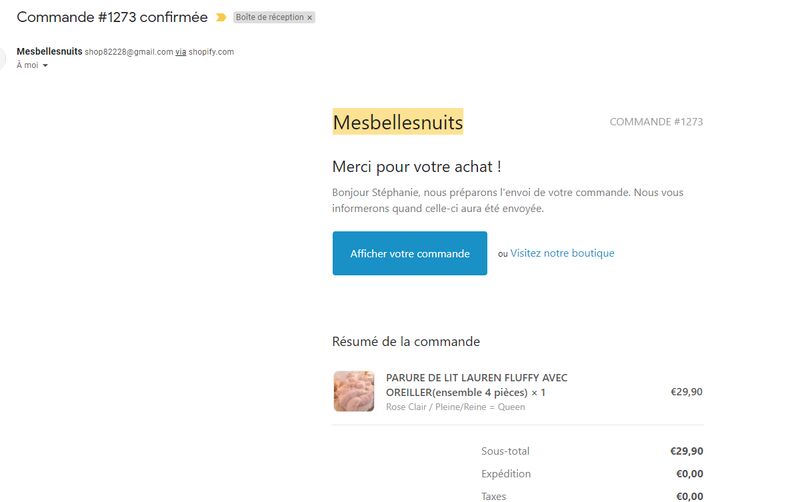Image resolution: width=800 pixels, height=502 pixels.
Task: Click the underlined via link
Action: point(181,52)
